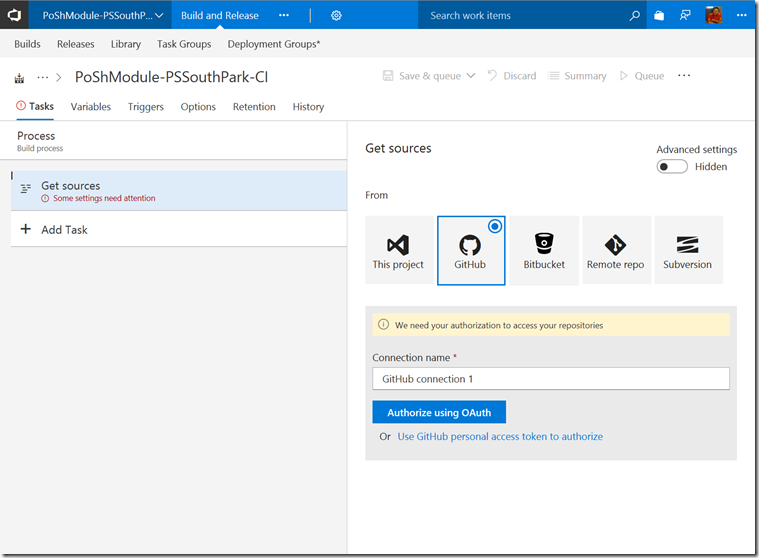The height and width of the screenshot is (558, 759).
Task: Open the feedback chat icon
Action: (x=685, y=15)
